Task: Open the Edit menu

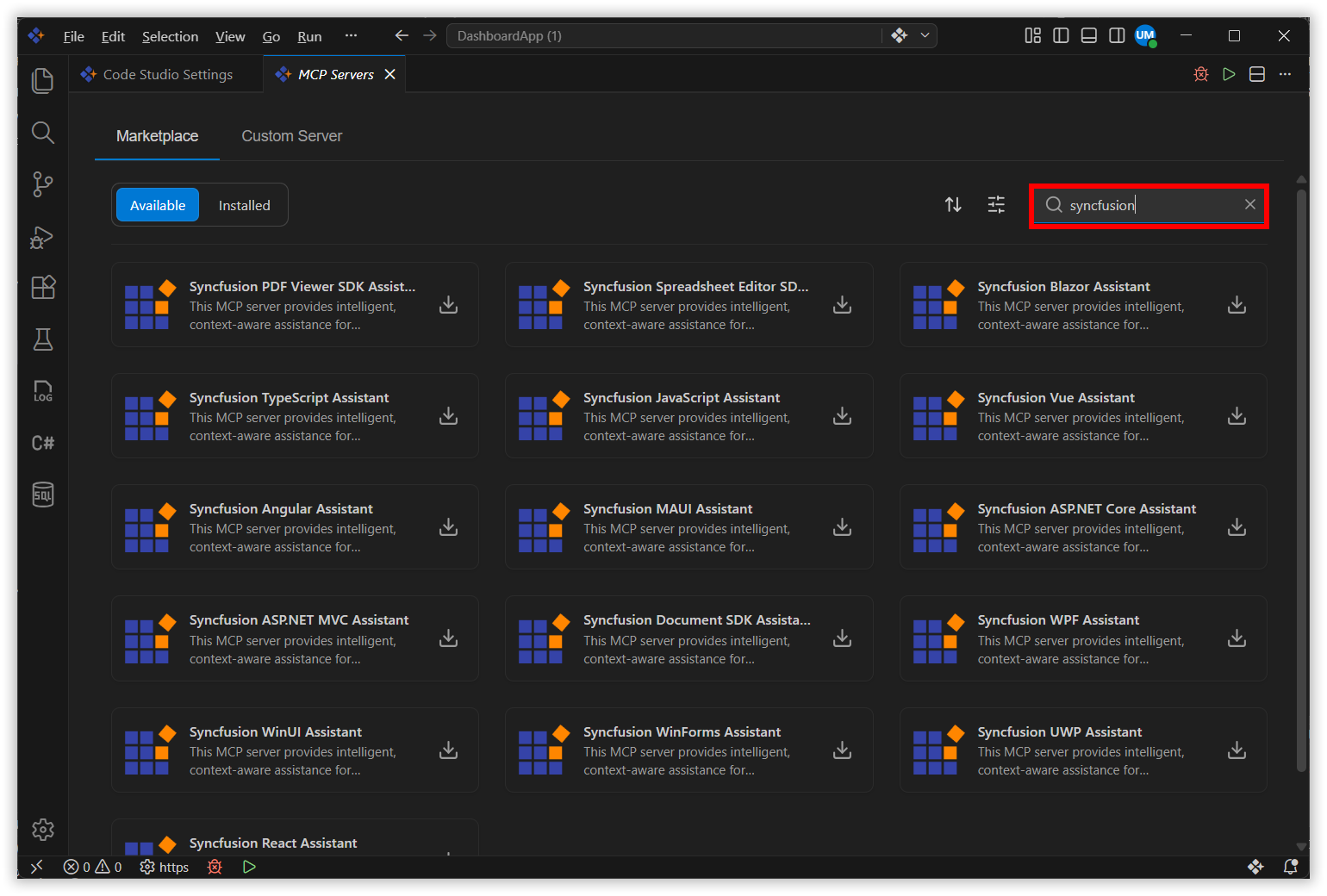Action: pos(113,36)
